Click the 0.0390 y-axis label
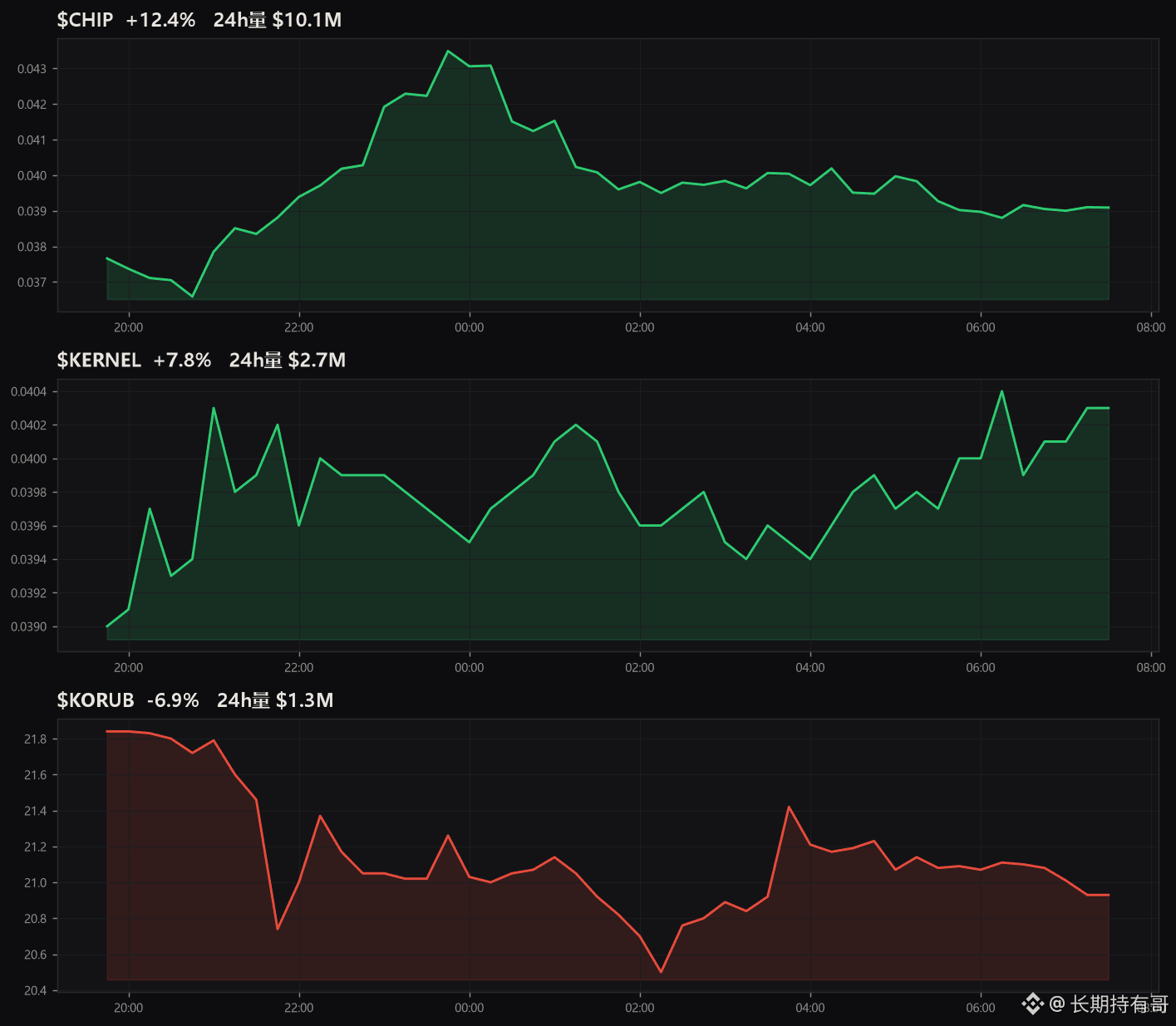The width and height of the screenshot is (1176, 1026). click(x=28, y=627)
